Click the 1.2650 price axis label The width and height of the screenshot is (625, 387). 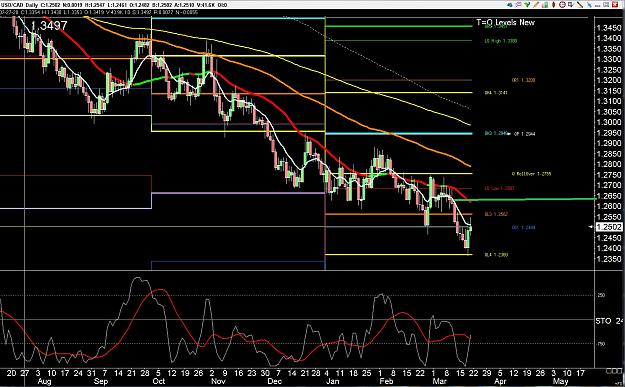coord(609,196)
